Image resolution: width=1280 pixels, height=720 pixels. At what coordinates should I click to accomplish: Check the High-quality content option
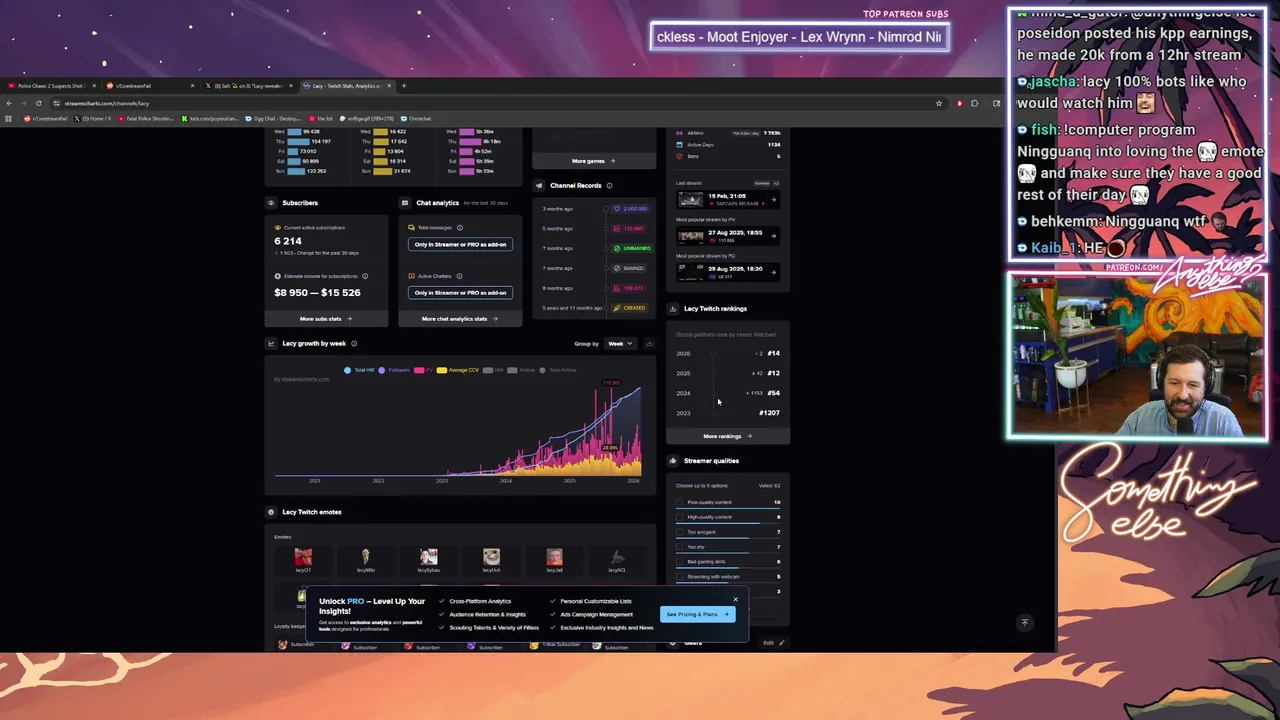(680, 517)
